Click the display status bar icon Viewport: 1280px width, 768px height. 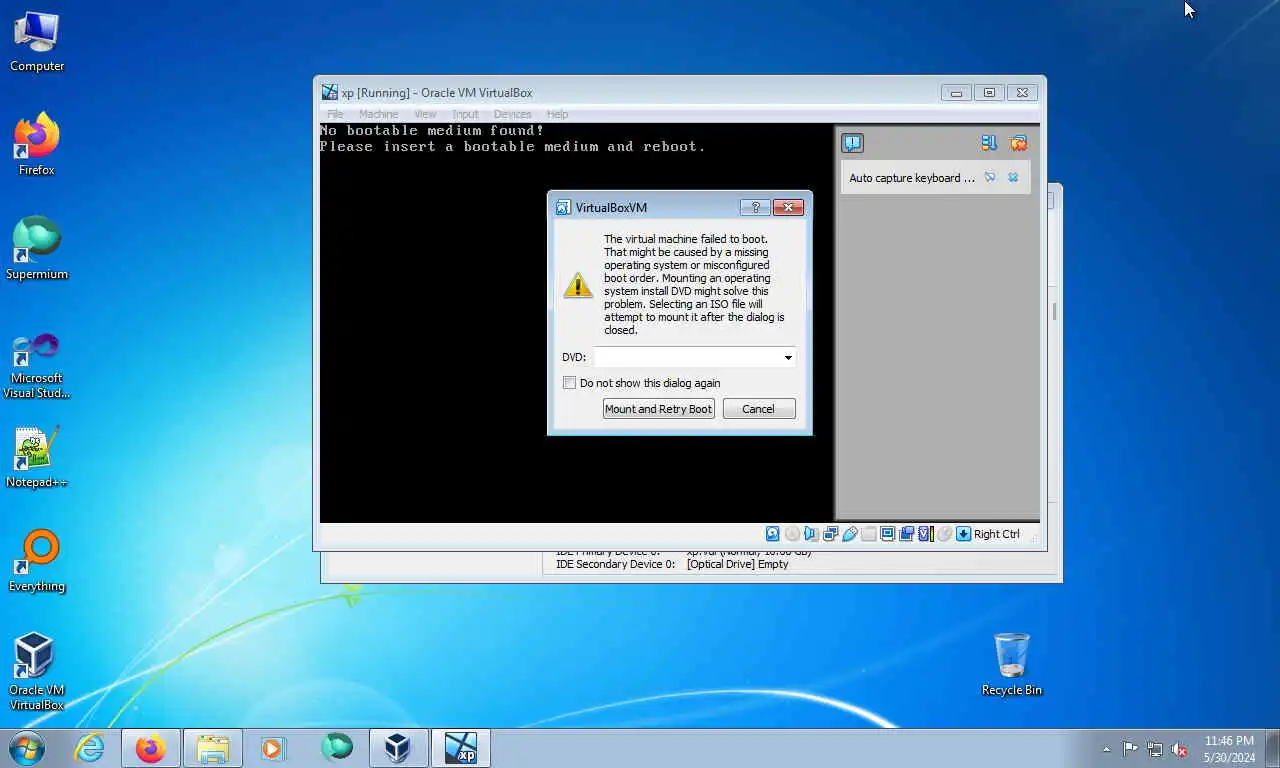pyautogui.click(x=887, y=534)
